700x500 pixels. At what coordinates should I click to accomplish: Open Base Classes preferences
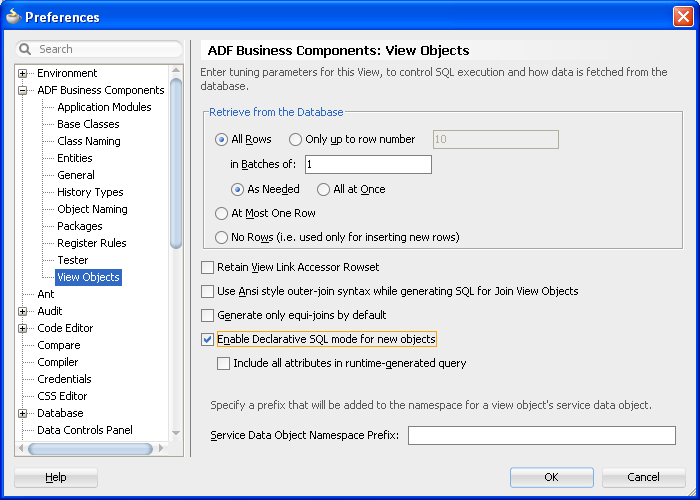[x=88, y=124]
